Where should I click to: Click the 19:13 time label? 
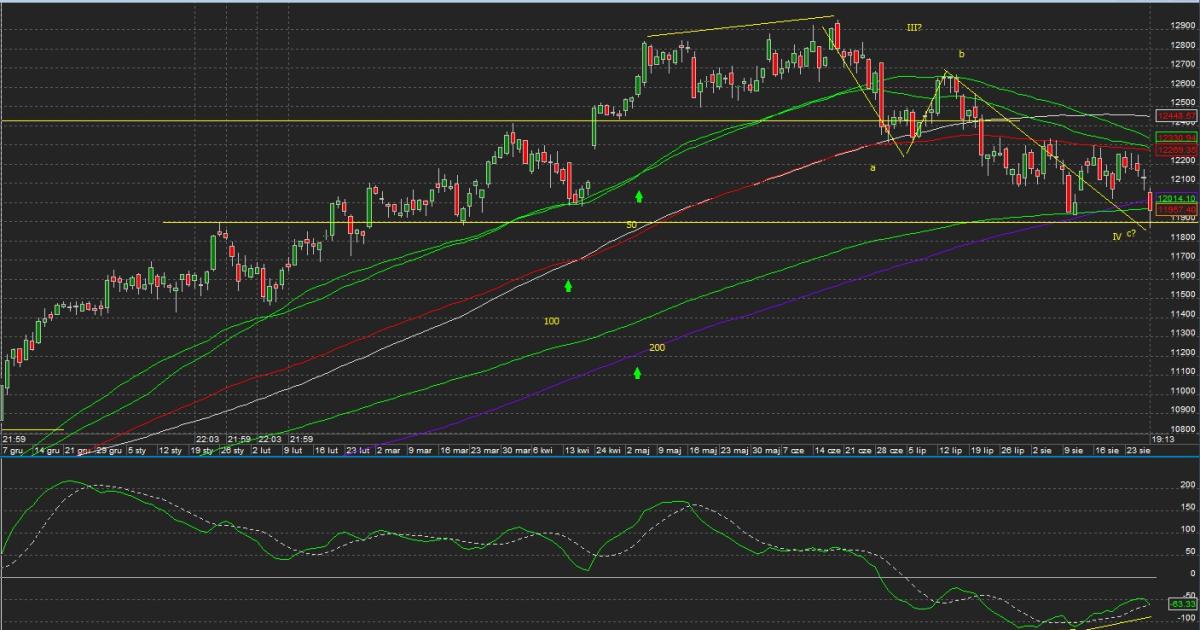(1162, 438)
